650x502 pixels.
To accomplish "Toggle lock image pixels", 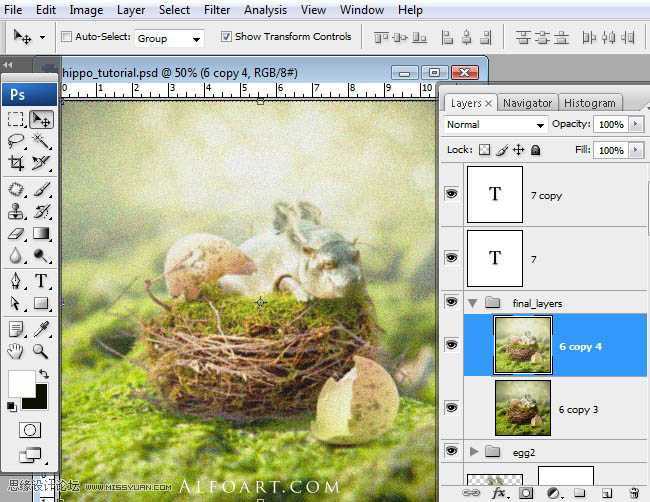I will (x=502, y=150).
